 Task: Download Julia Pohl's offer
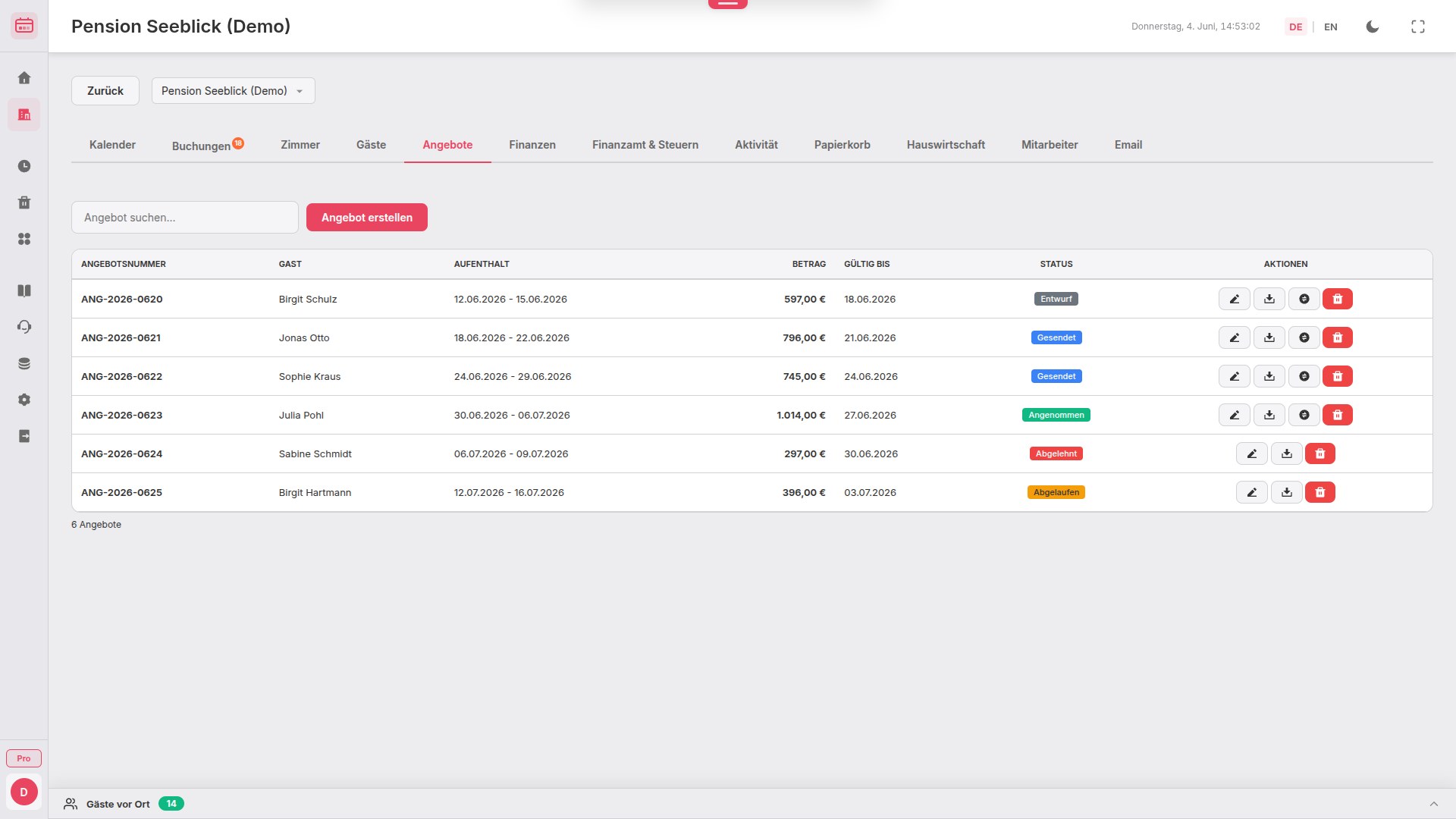pyautogui.click(x=1269, y=415)
